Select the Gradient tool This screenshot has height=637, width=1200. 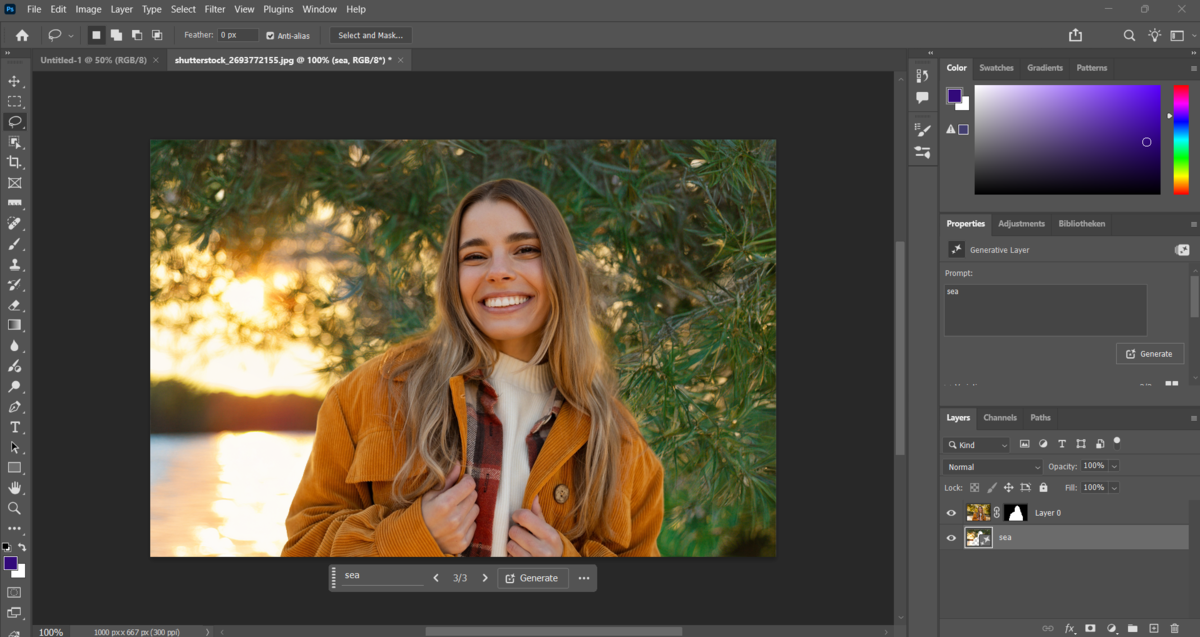[x=15, y=325]
